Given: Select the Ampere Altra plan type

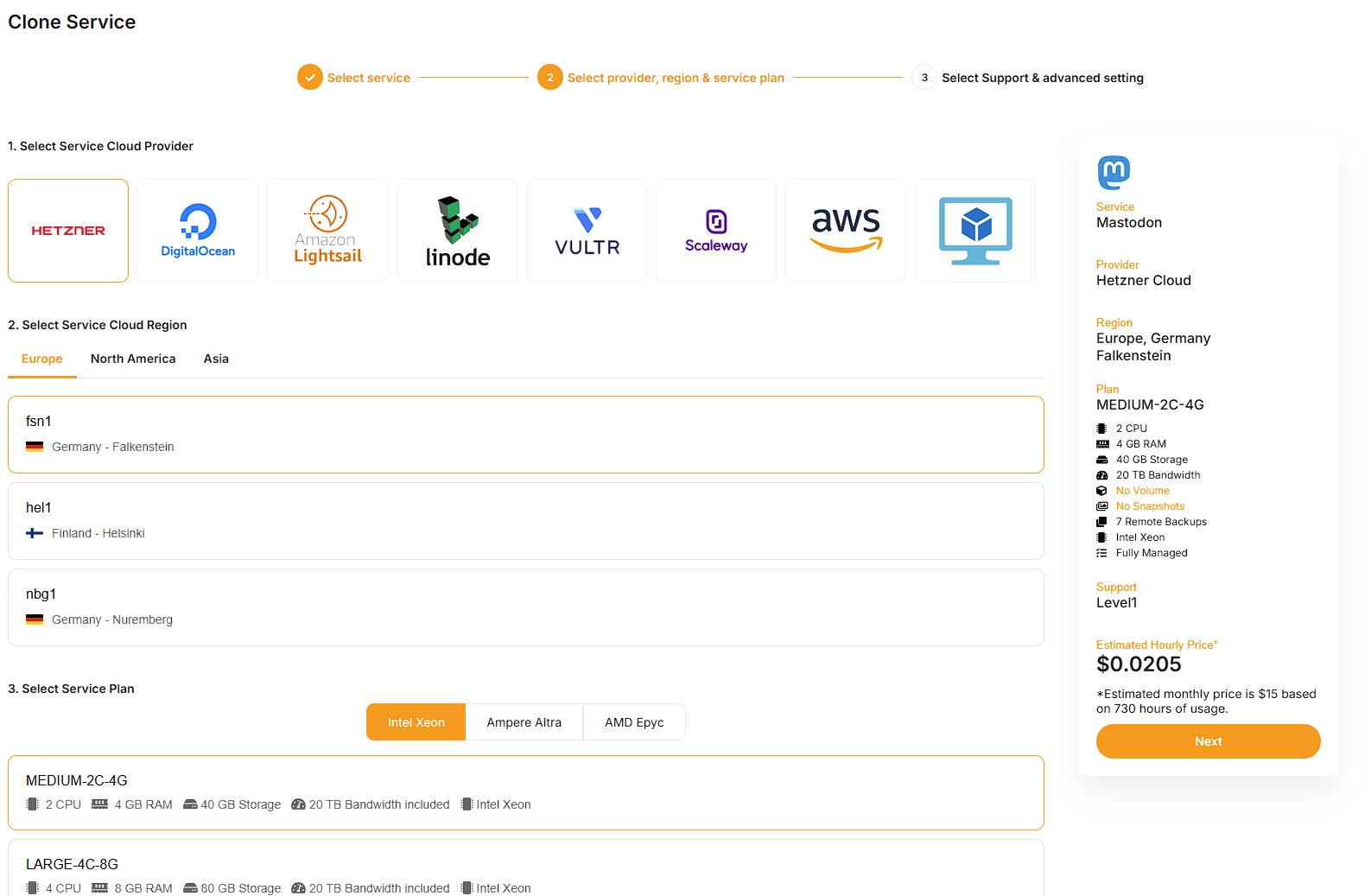Looking at the screenshot, I should click(524, 722).
